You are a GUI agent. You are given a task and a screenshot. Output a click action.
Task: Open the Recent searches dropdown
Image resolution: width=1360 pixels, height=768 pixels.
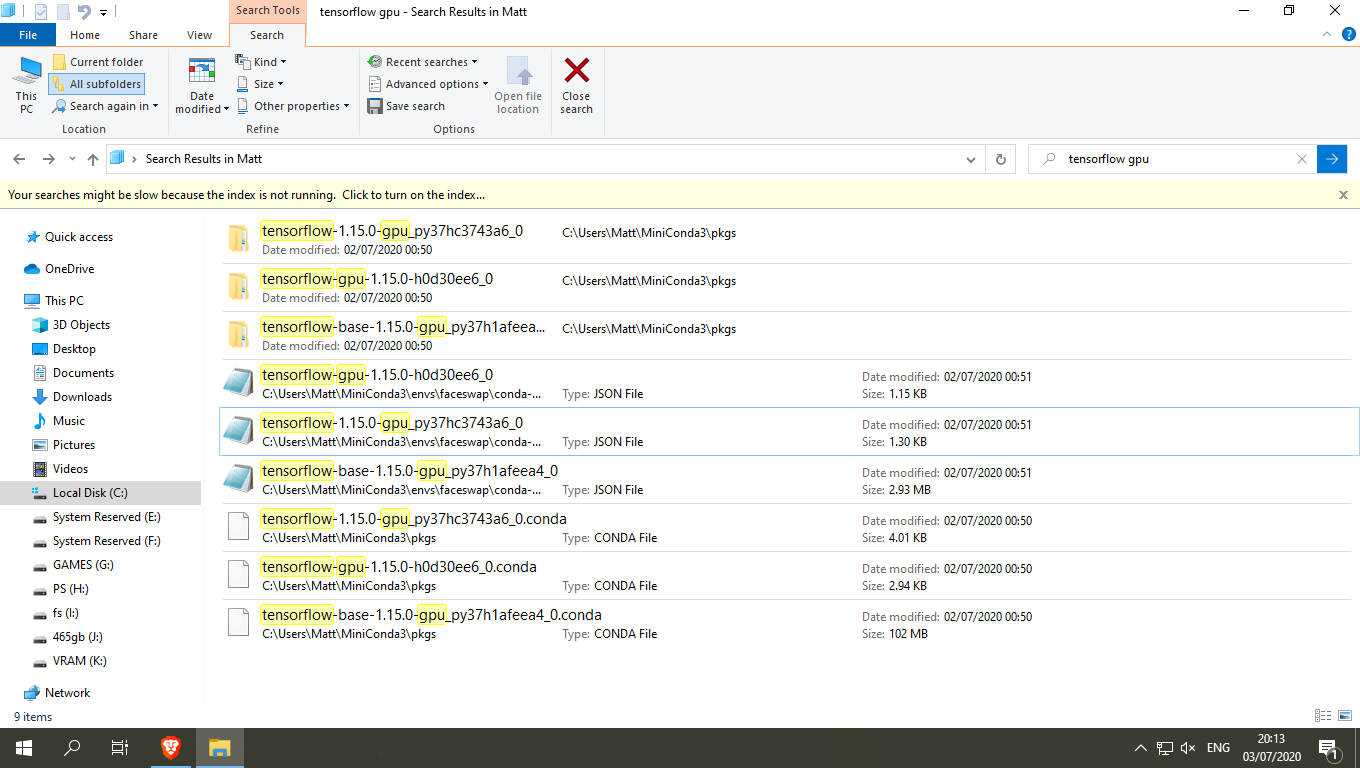pyautogui.click(x=422, y=62)
